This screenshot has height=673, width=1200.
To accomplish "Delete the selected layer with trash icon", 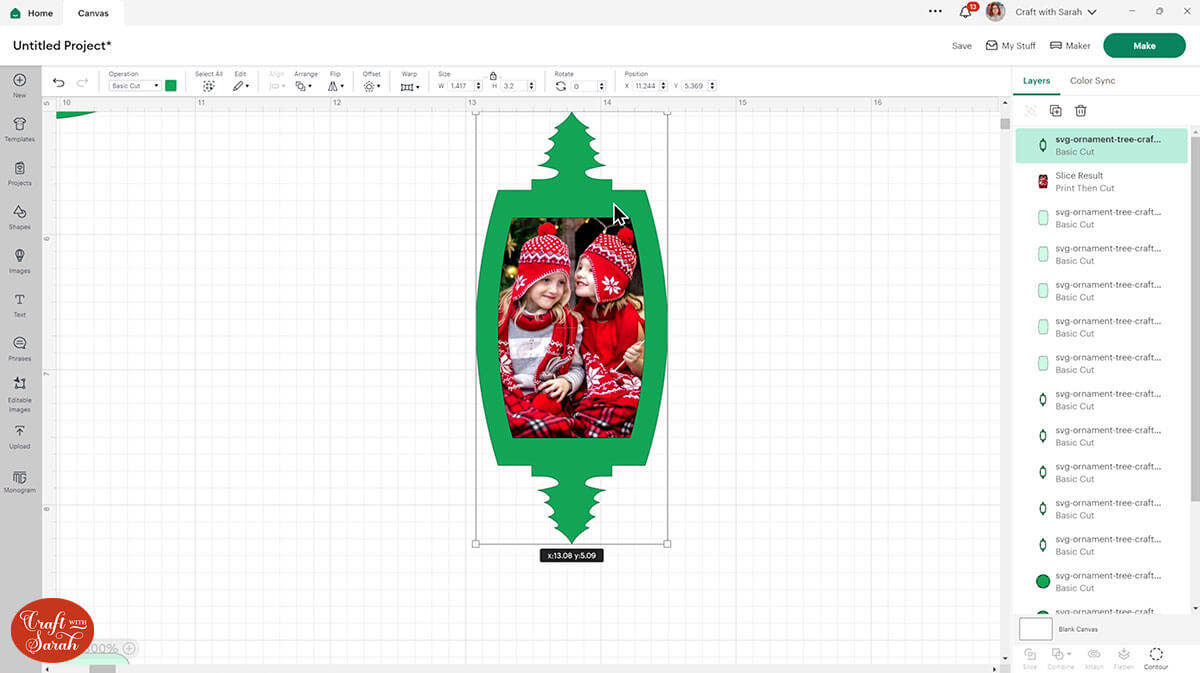I will [x=1081, y=111].
